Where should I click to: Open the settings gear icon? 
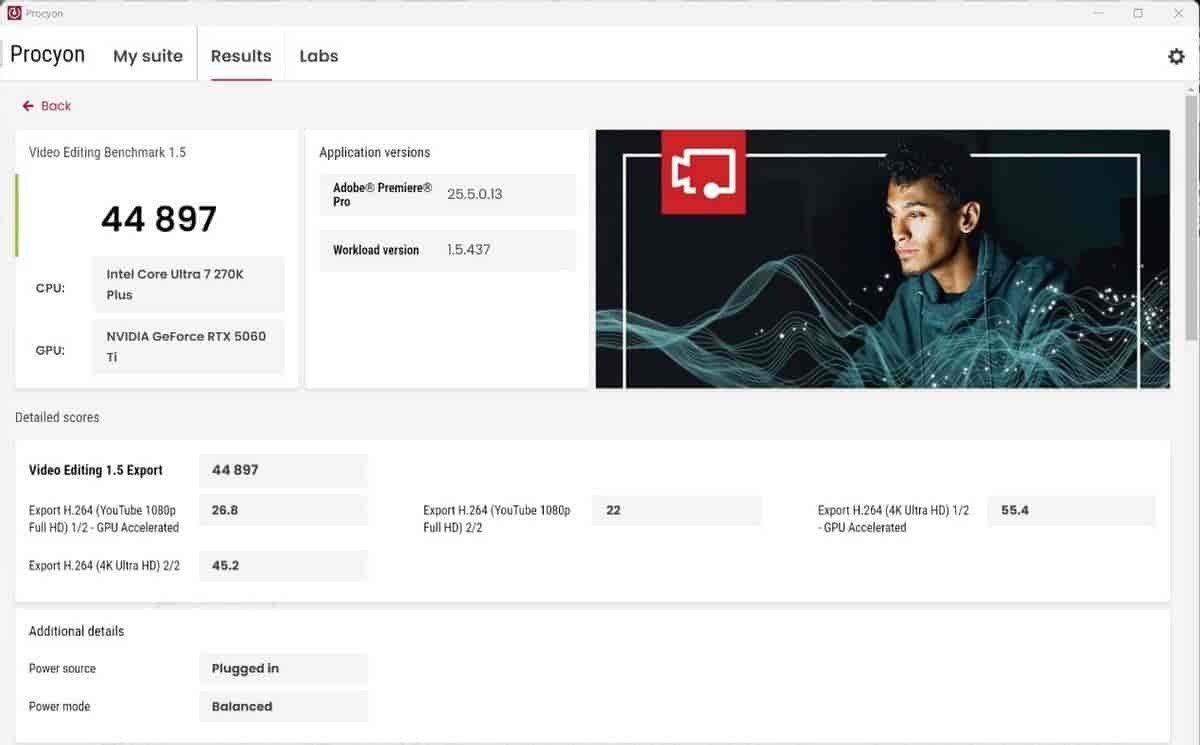pyautogui.click(x=1176, y=57)
